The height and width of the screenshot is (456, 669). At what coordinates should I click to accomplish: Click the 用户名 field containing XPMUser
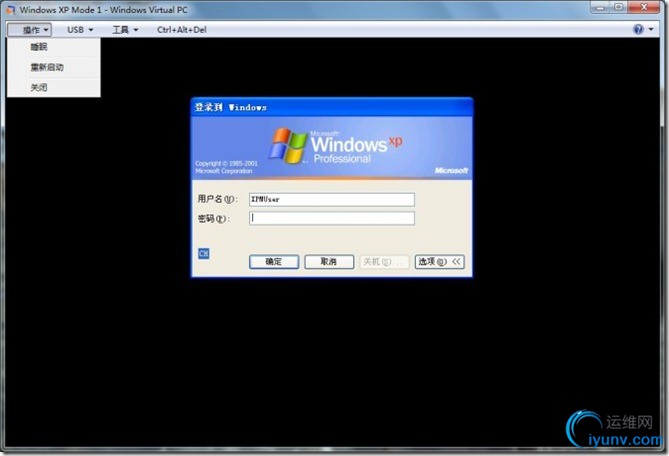coord(332,199)
